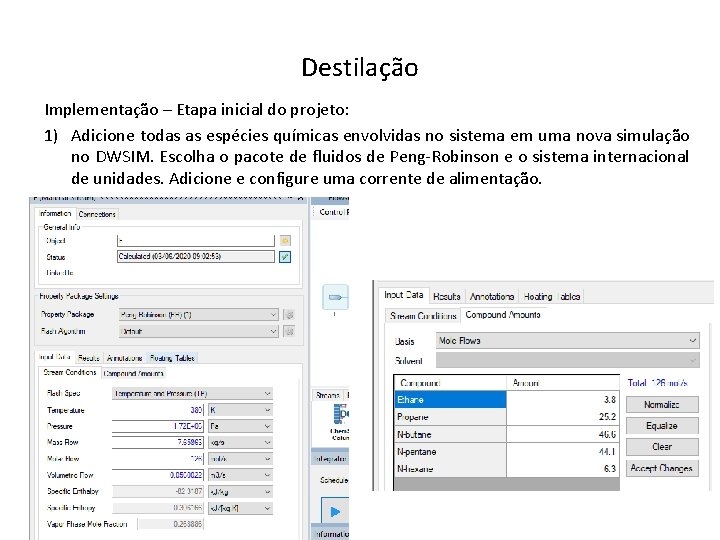Click the object rename icon beside Object field

coord(285,241)
